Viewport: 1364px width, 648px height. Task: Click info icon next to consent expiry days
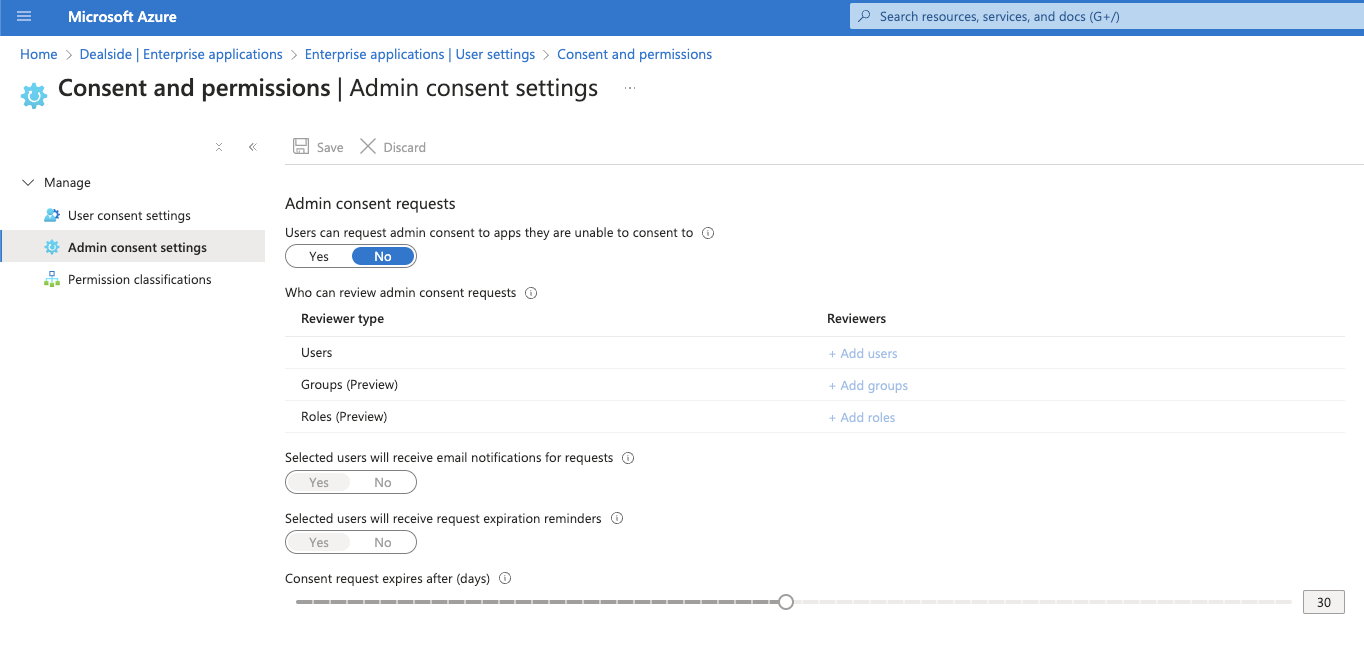(x=505, y=579)
